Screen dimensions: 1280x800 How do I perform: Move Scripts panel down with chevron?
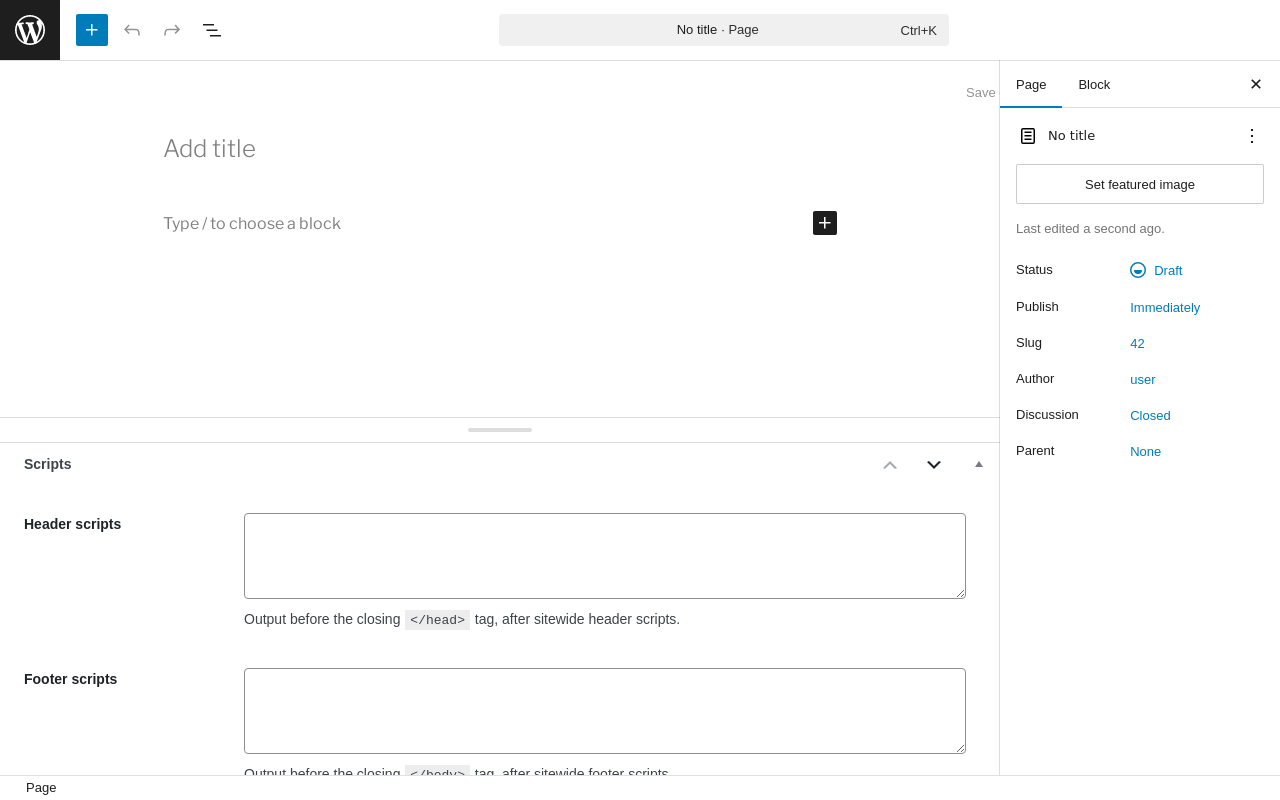[934, 464]
